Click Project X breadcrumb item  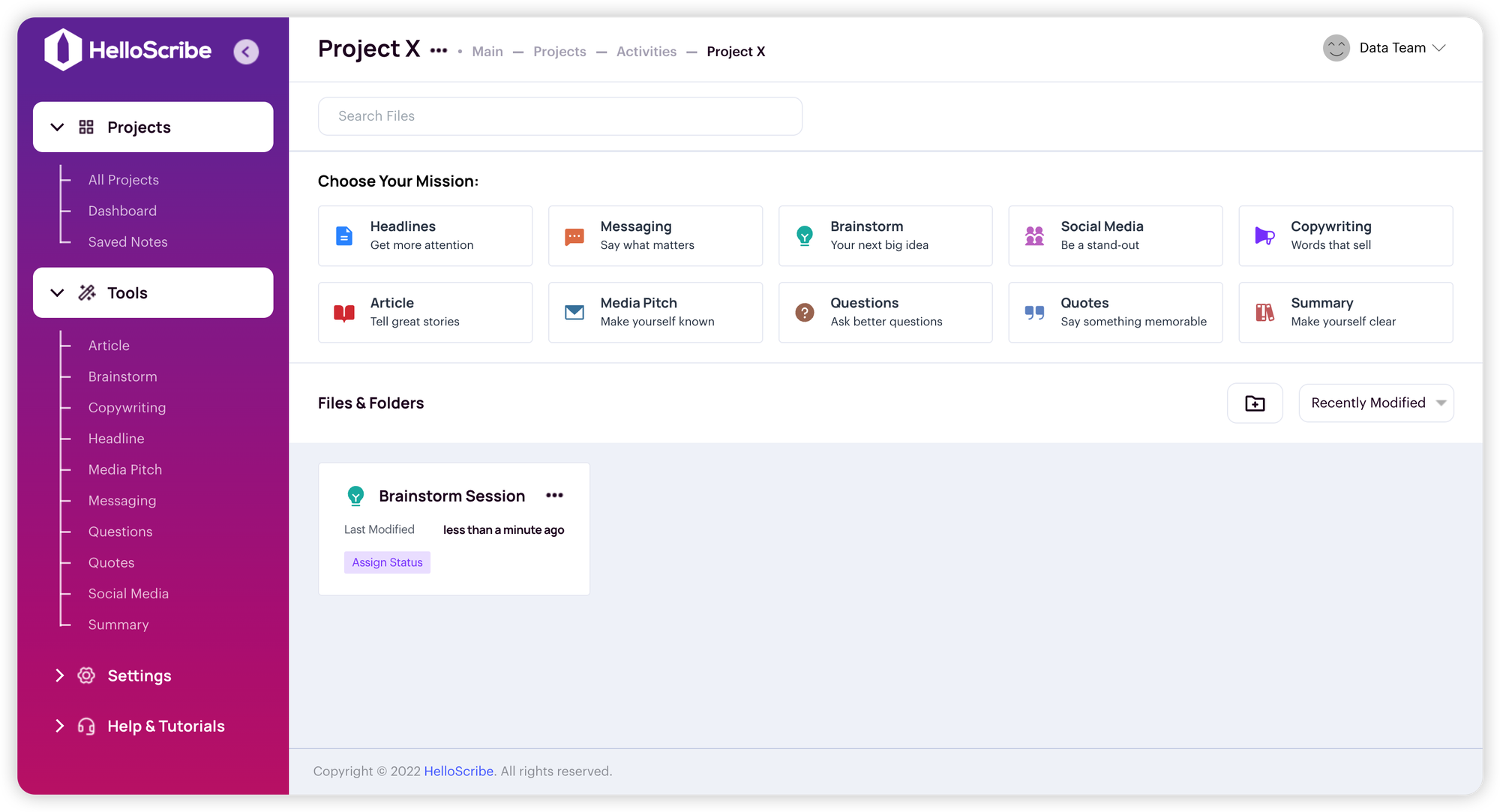(736, 51)
